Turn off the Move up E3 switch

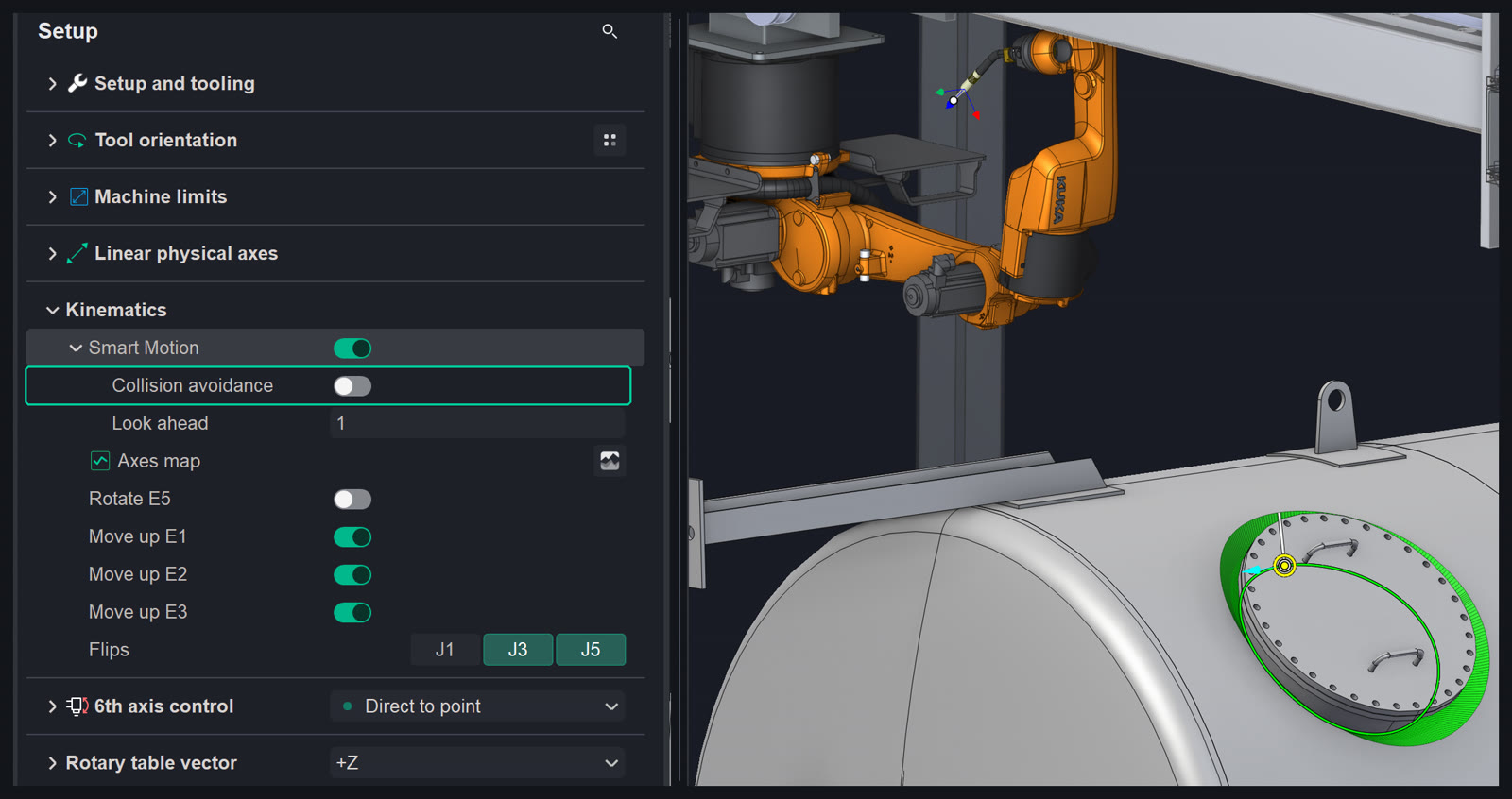pyautogui.click(x=352, y=613)
